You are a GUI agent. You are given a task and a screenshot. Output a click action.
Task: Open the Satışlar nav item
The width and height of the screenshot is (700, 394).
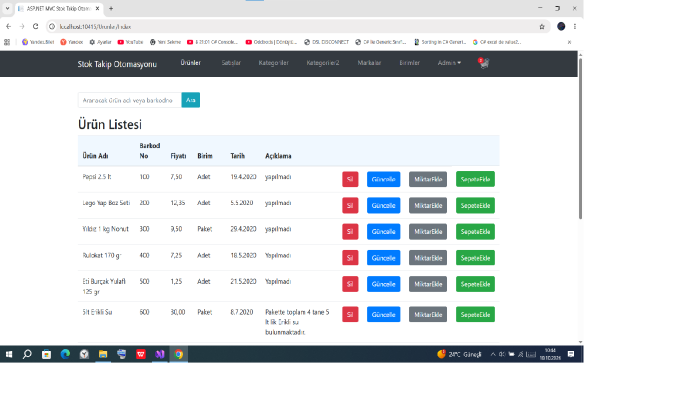(x=231, y=63)
